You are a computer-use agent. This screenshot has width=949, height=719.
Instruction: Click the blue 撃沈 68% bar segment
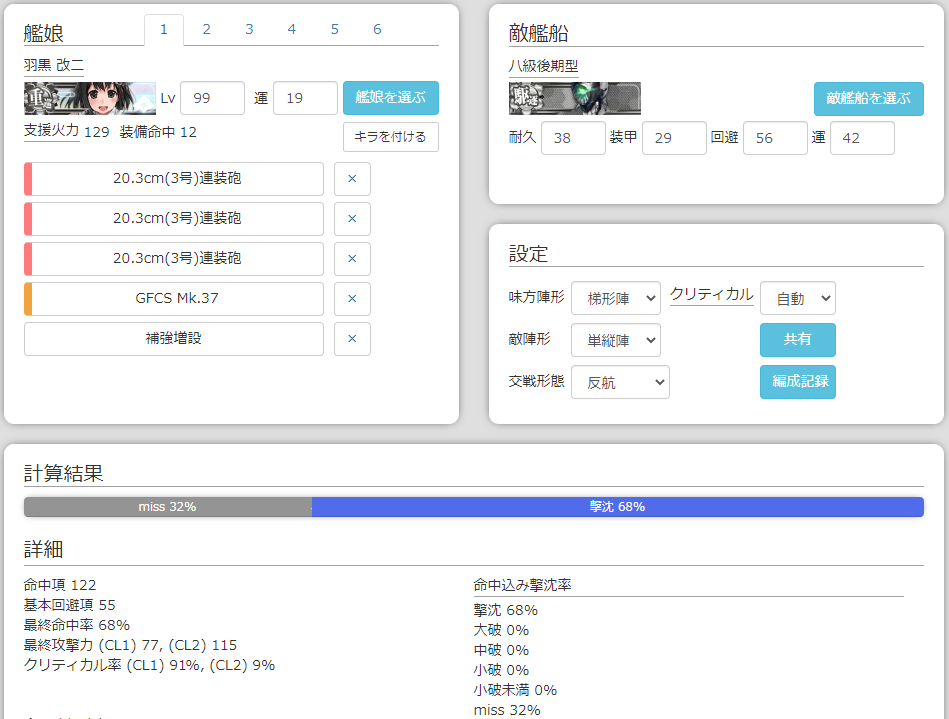(x=617, y=507)
